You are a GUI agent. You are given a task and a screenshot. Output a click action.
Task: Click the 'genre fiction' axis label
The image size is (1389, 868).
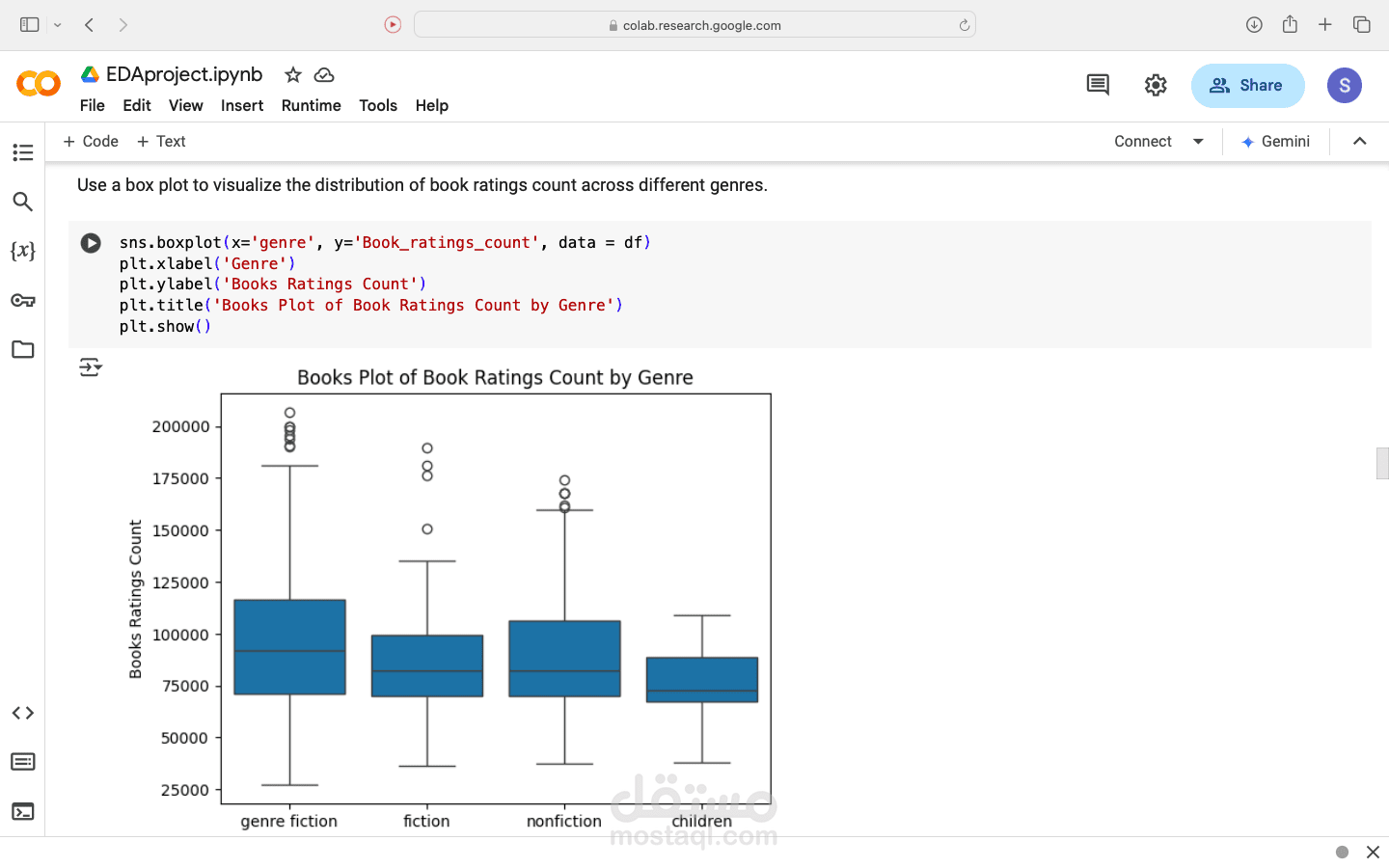tap(289, 821)
